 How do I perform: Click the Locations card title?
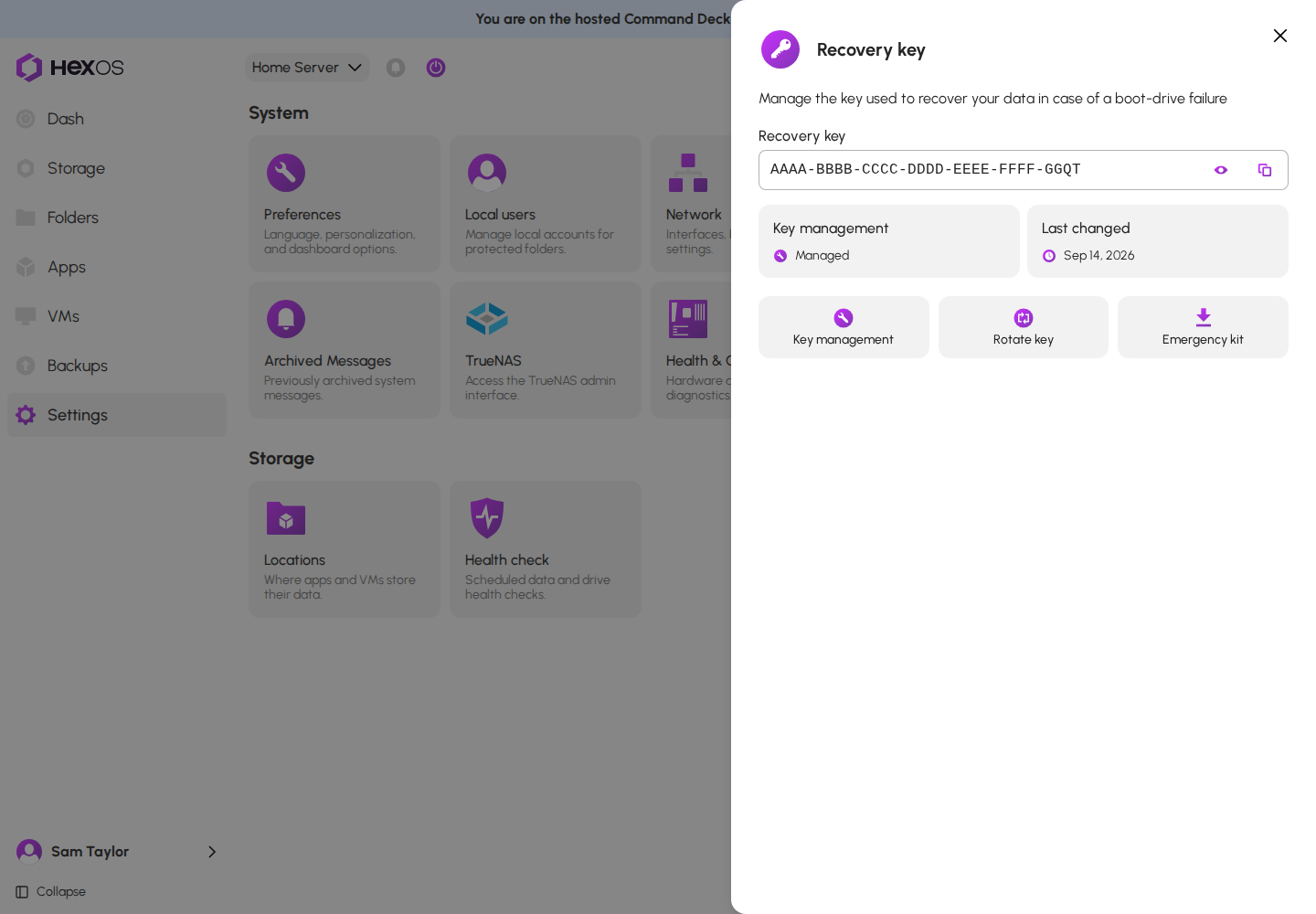294,560
